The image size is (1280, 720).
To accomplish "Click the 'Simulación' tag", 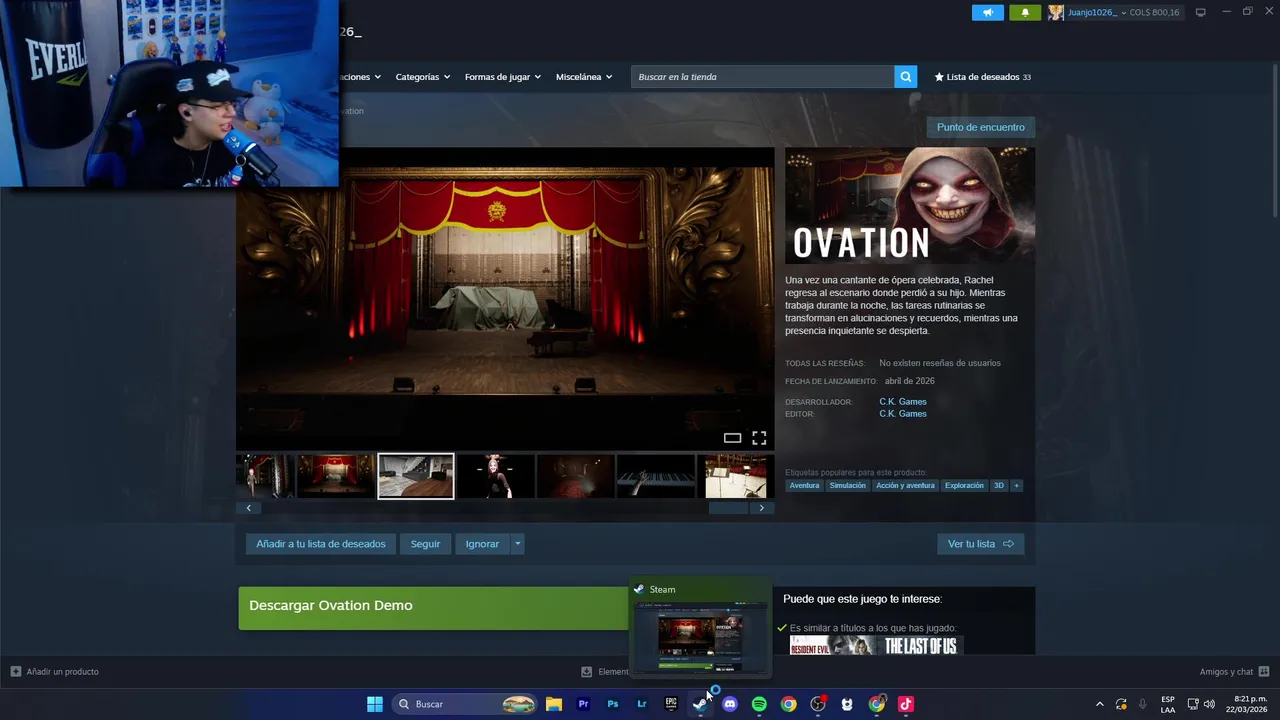I will [847, 486].
